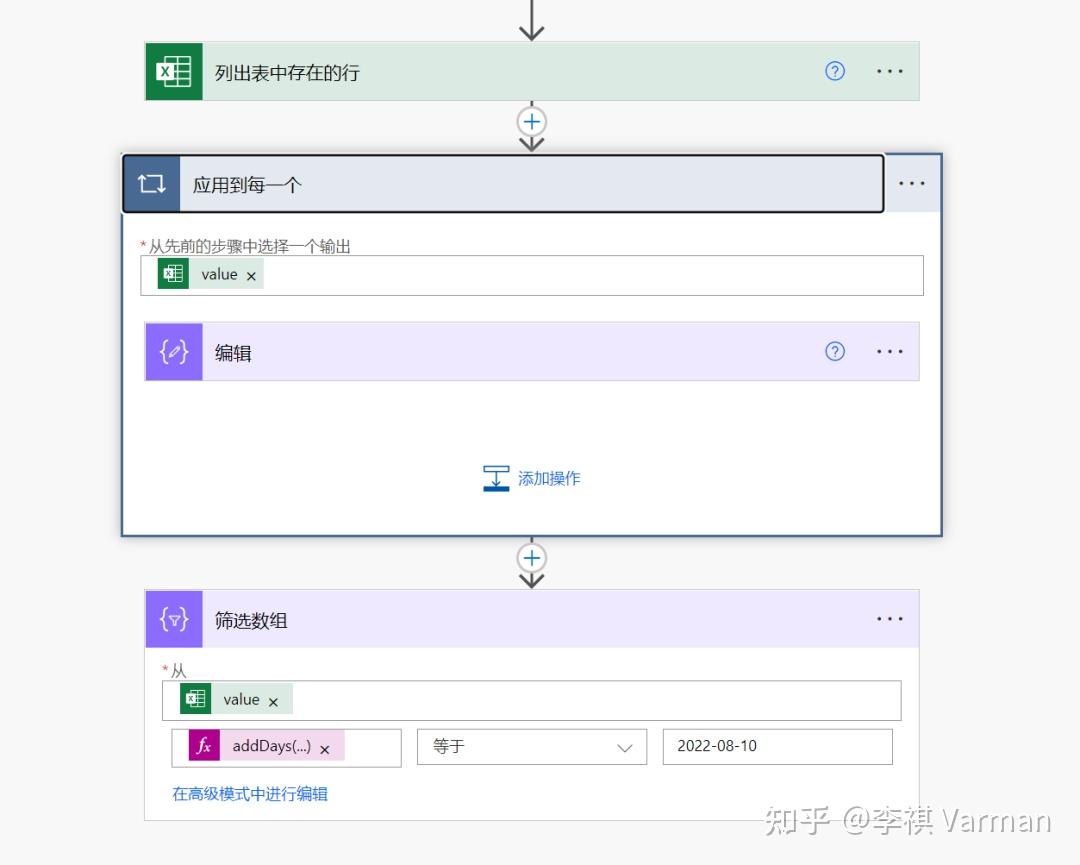Expand the 编辑 action card
The image size is (1080, 865).
click(532, 352)
